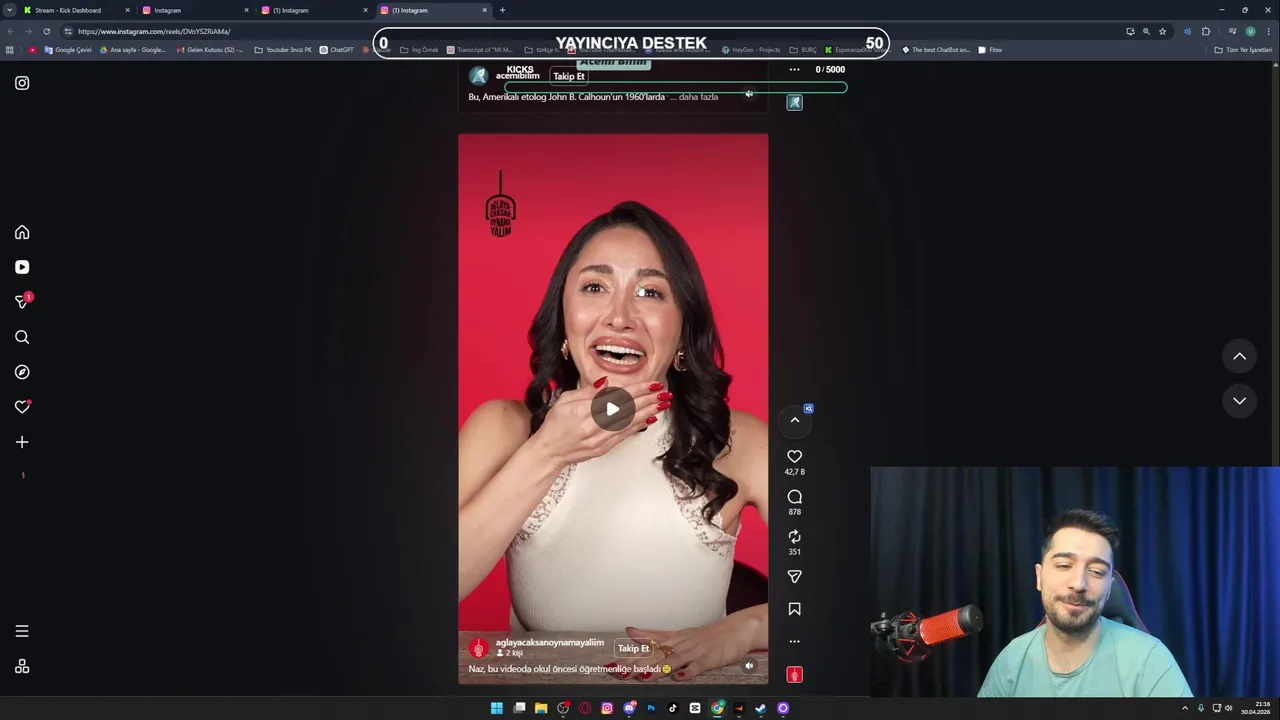
Task: Bookmark this page with star icon
Action: (1162, 31)
